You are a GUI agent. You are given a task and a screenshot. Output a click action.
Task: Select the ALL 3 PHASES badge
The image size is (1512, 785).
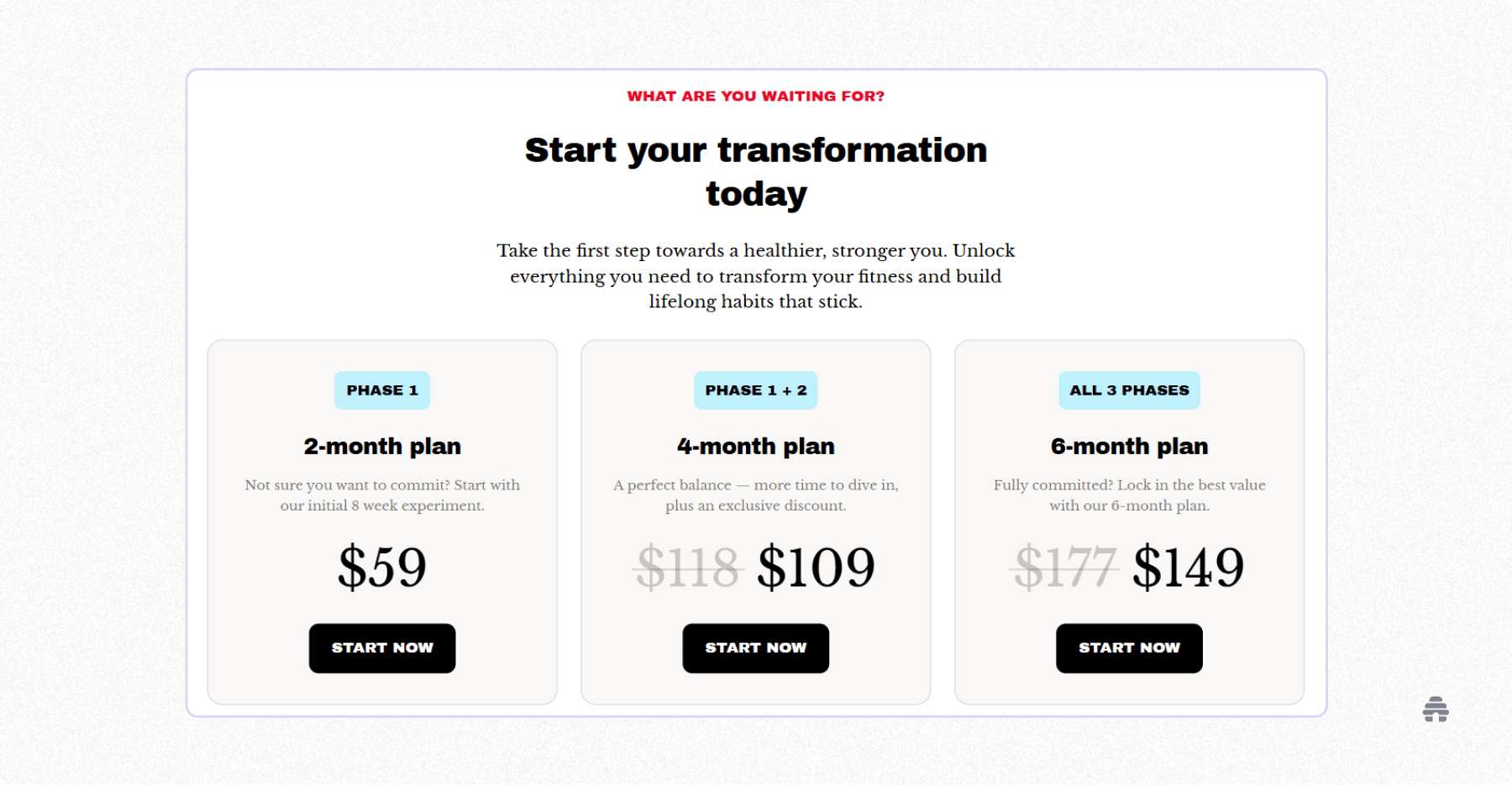tap(1129, 390)
